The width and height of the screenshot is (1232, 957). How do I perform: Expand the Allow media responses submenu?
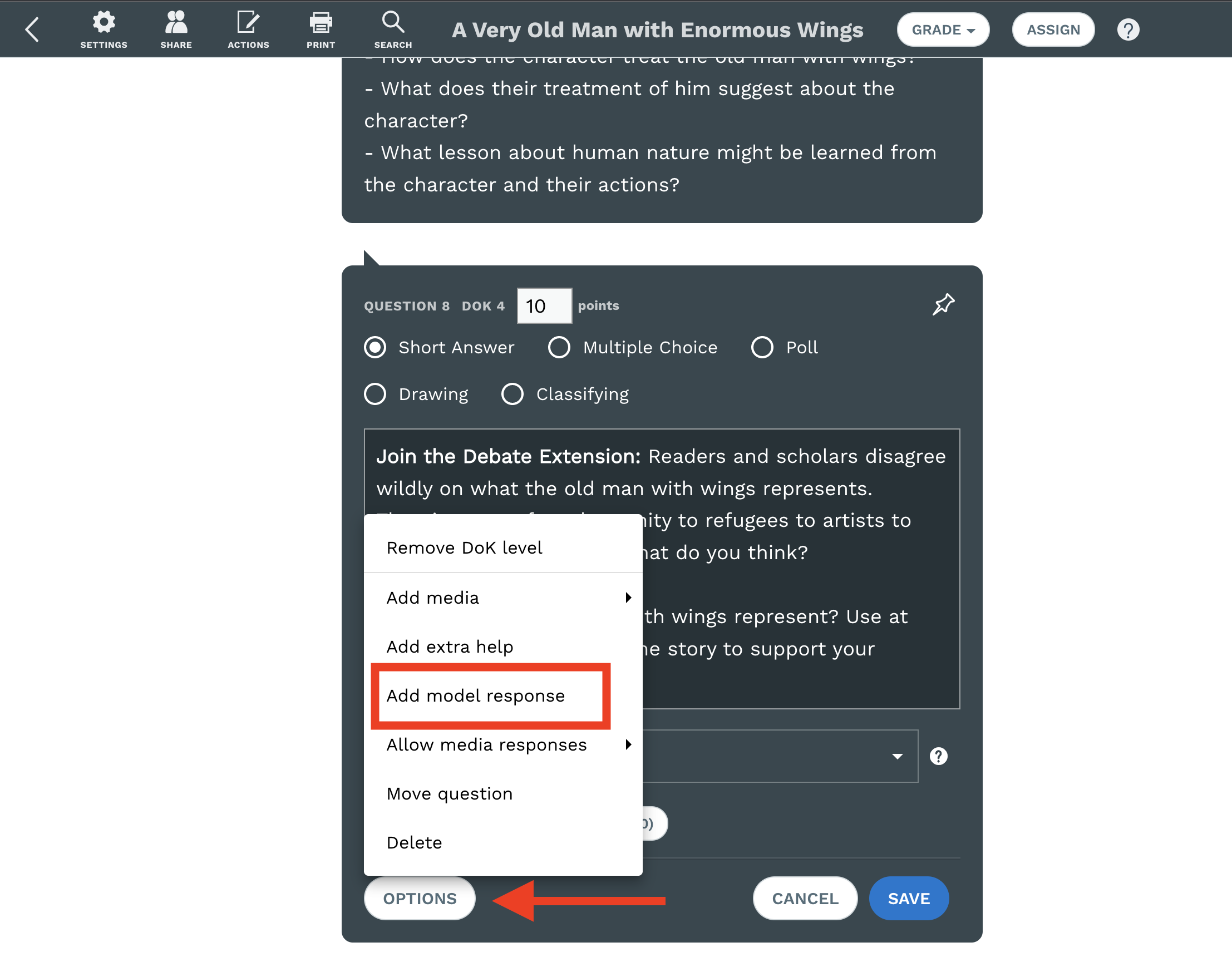[502, 745]
